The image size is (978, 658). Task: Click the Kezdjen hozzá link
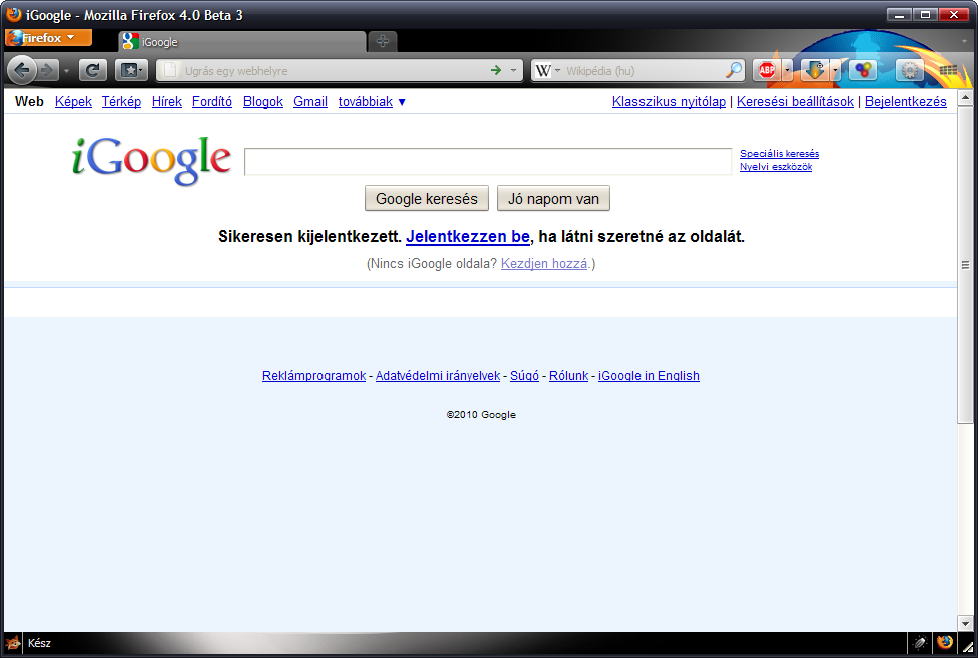544,263
